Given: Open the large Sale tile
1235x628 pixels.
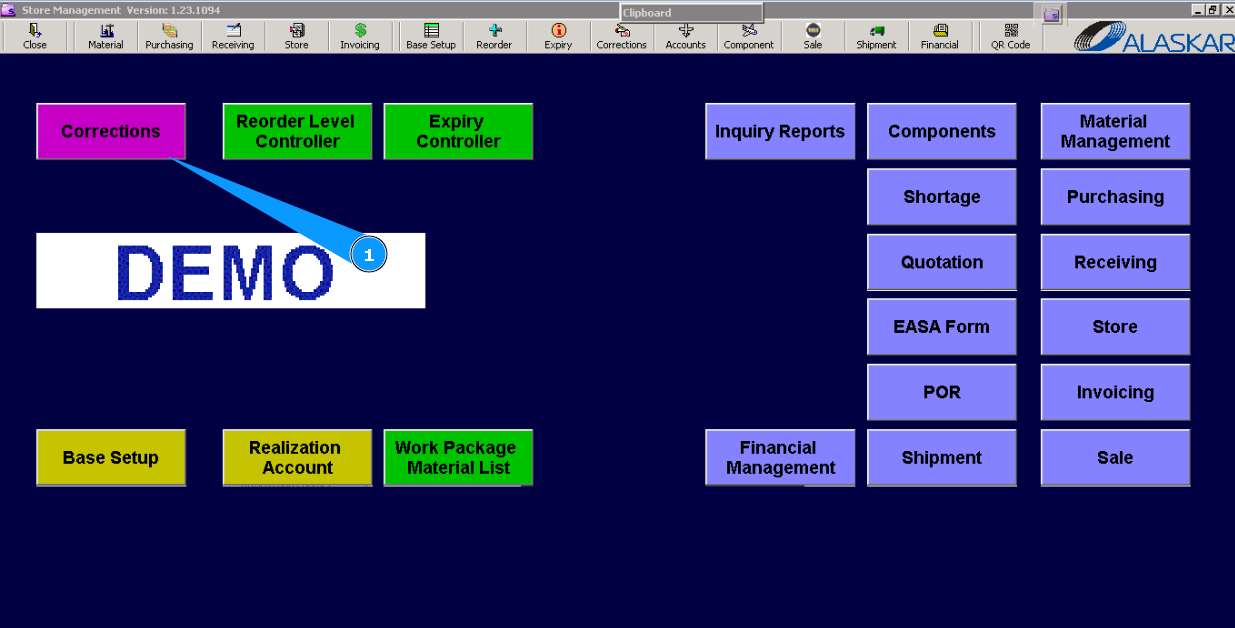Looking at the screenshot, I should 1115,458.
